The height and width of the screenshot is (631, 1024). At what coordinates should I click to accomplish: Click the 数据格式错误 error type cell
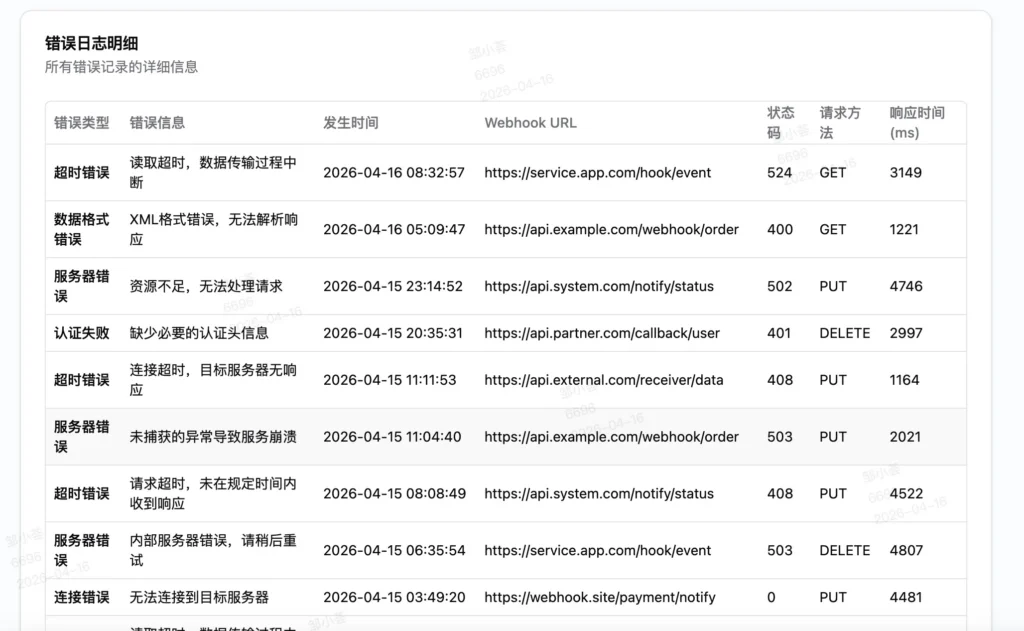click(x=82, y=229)
